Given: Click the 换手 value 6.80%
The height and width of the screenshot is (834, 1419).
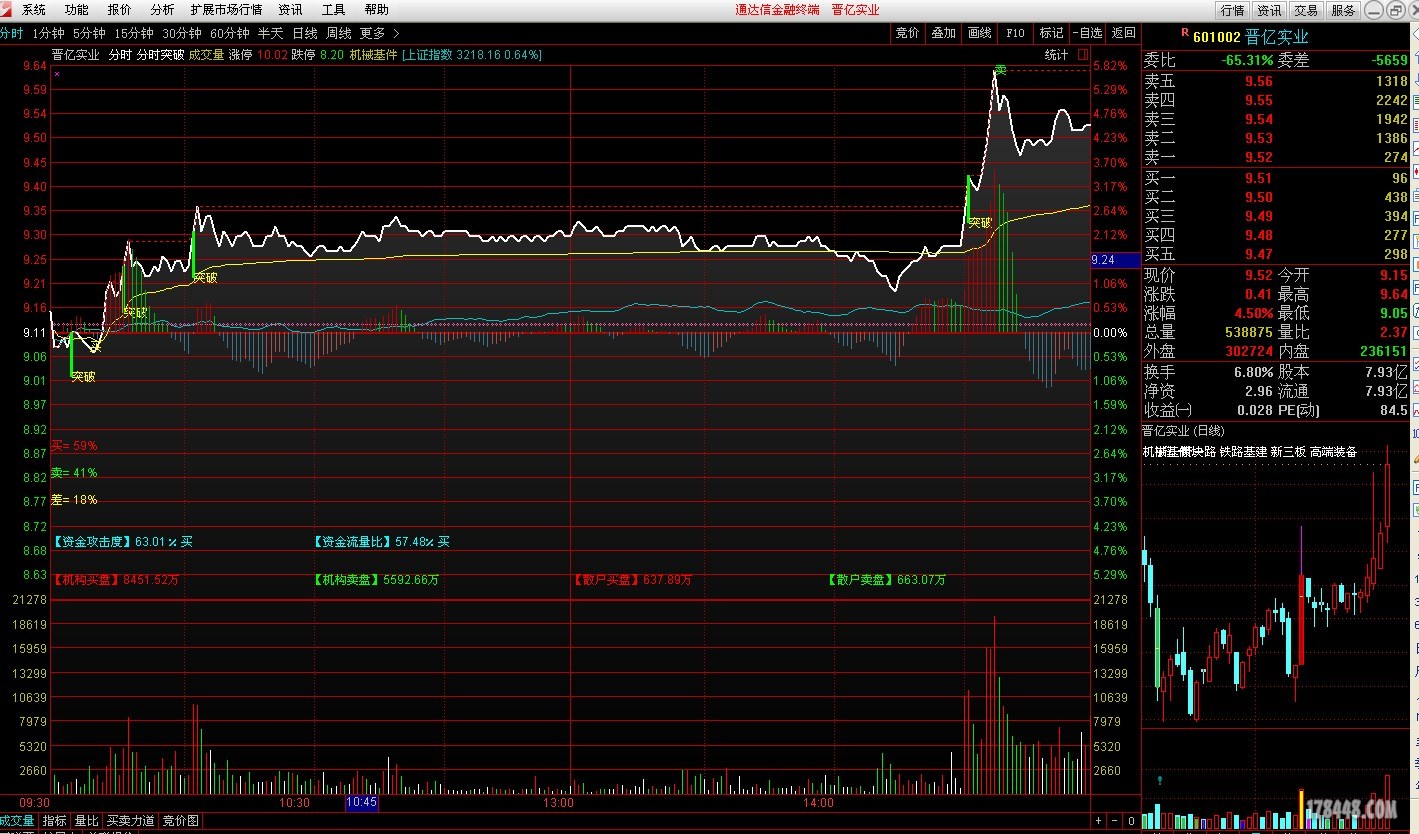Looking at the screenshot, I should click(x=1254, y=372).
